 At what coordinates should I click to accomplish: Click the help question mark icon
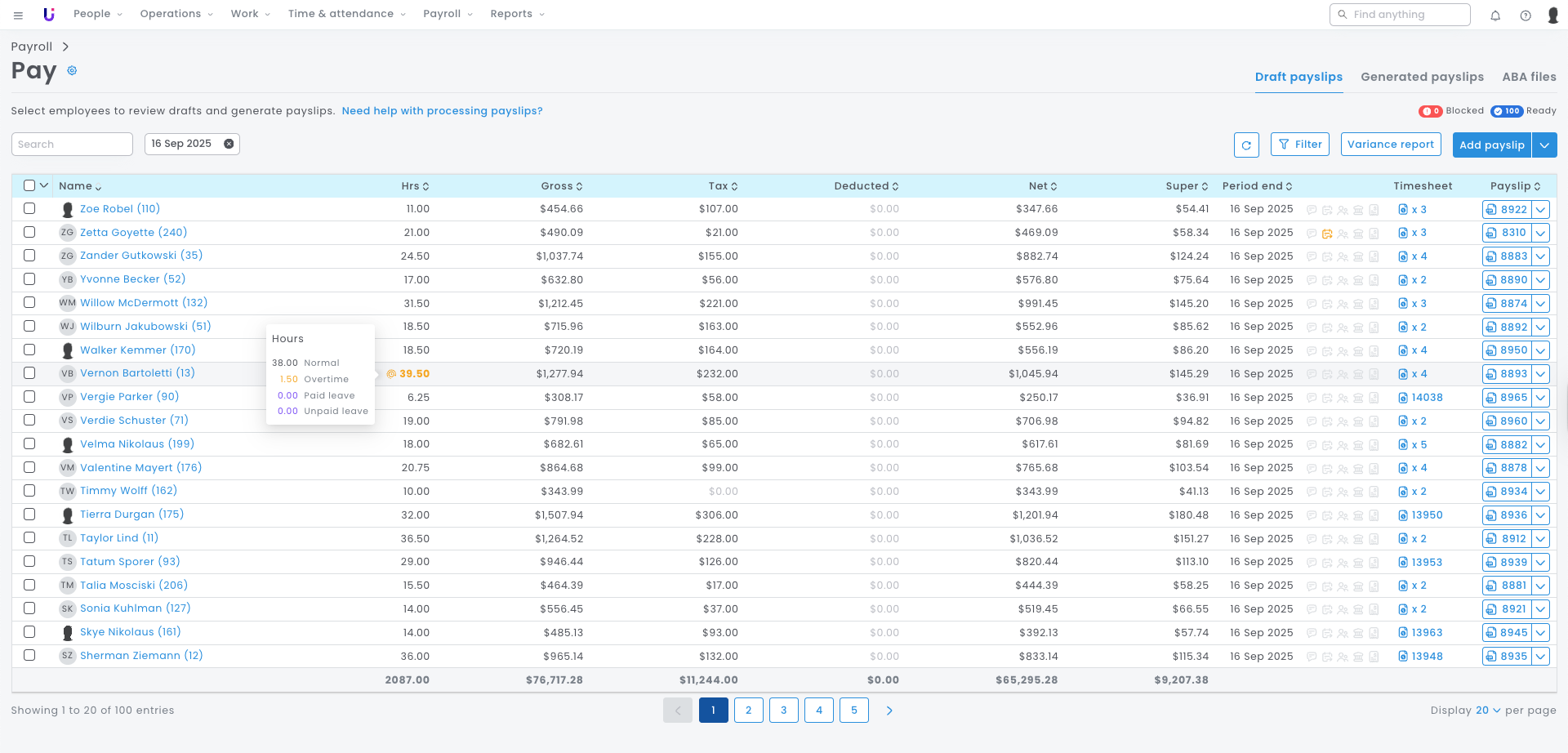pos(1525,16)
